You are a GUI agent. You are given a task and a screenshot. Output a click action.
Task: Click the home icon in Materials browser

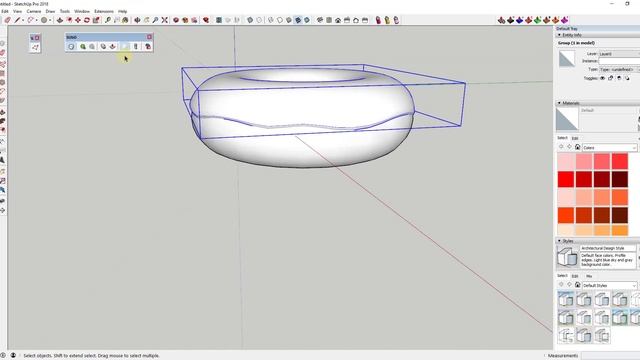point(578,147)
